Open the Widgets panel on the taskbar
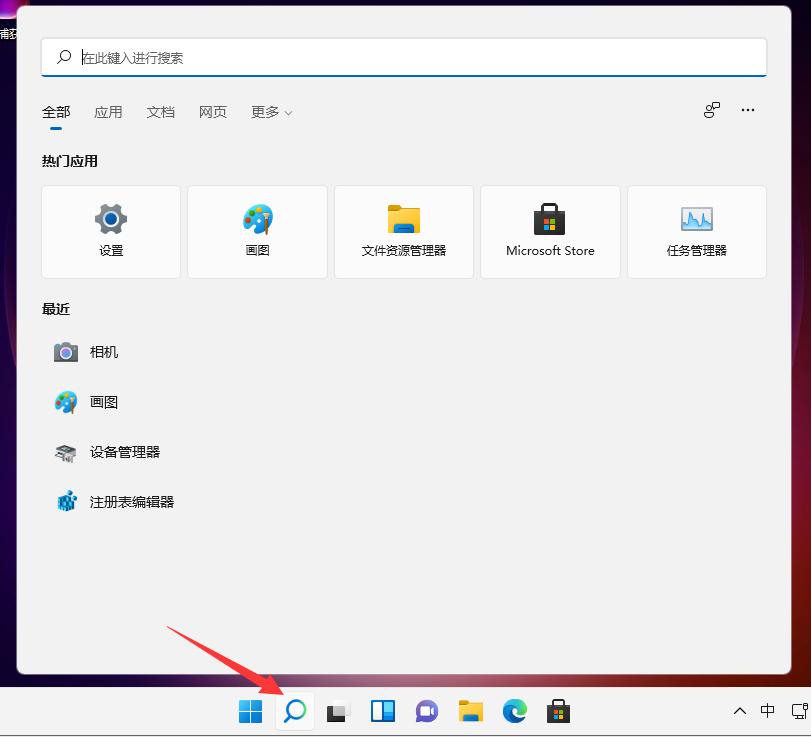 [x=382, y=711]
